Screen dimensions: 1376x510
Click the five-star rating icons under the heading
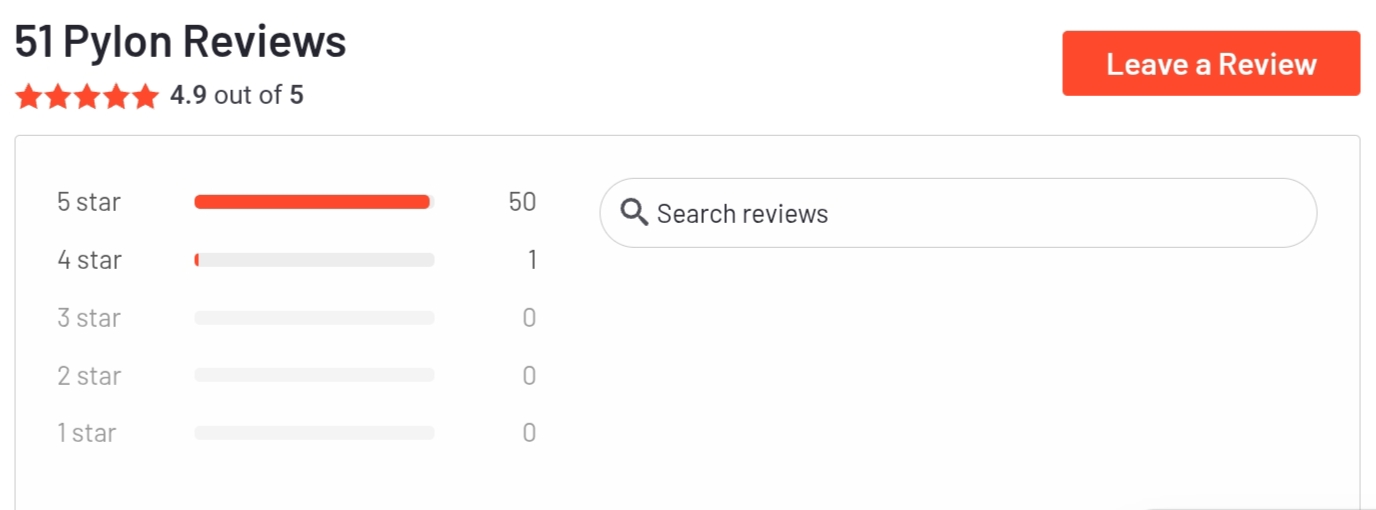point(87,96)
